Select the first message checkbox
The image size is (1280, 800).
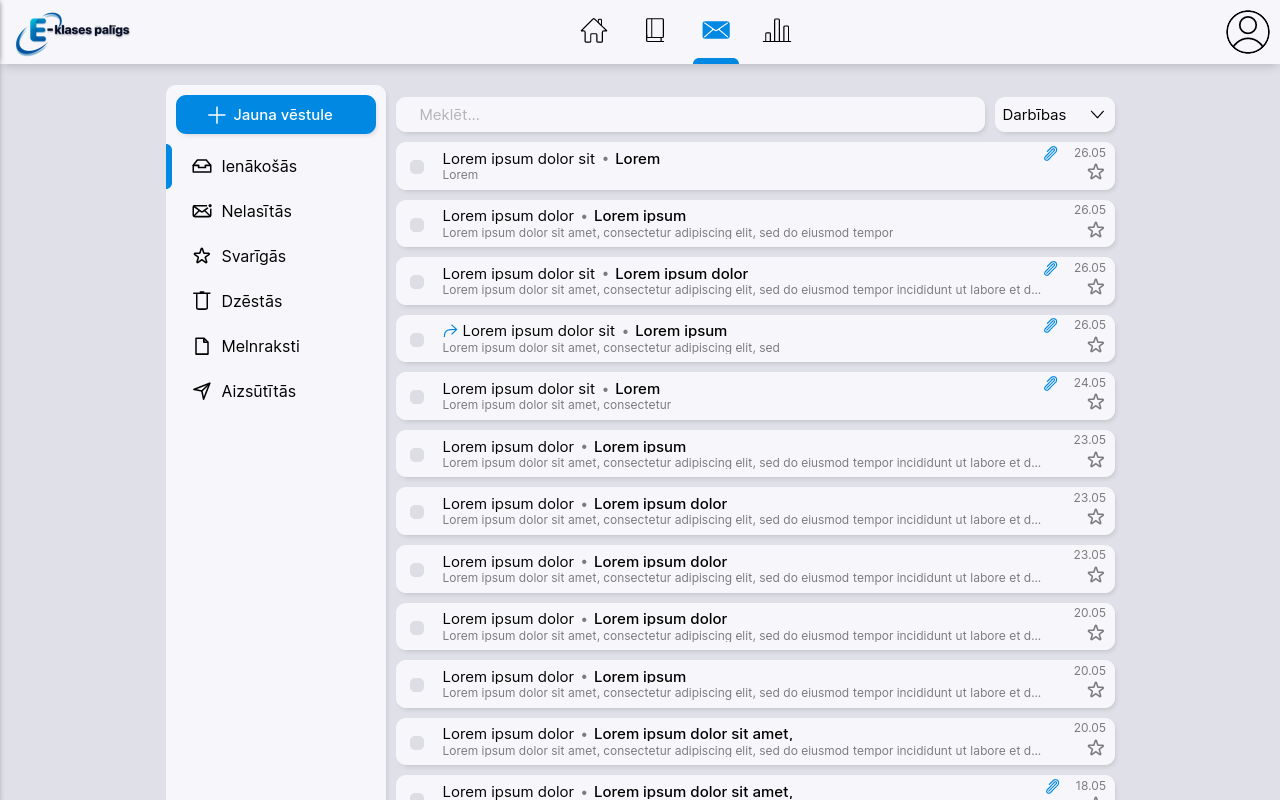(x=417, y=167)
